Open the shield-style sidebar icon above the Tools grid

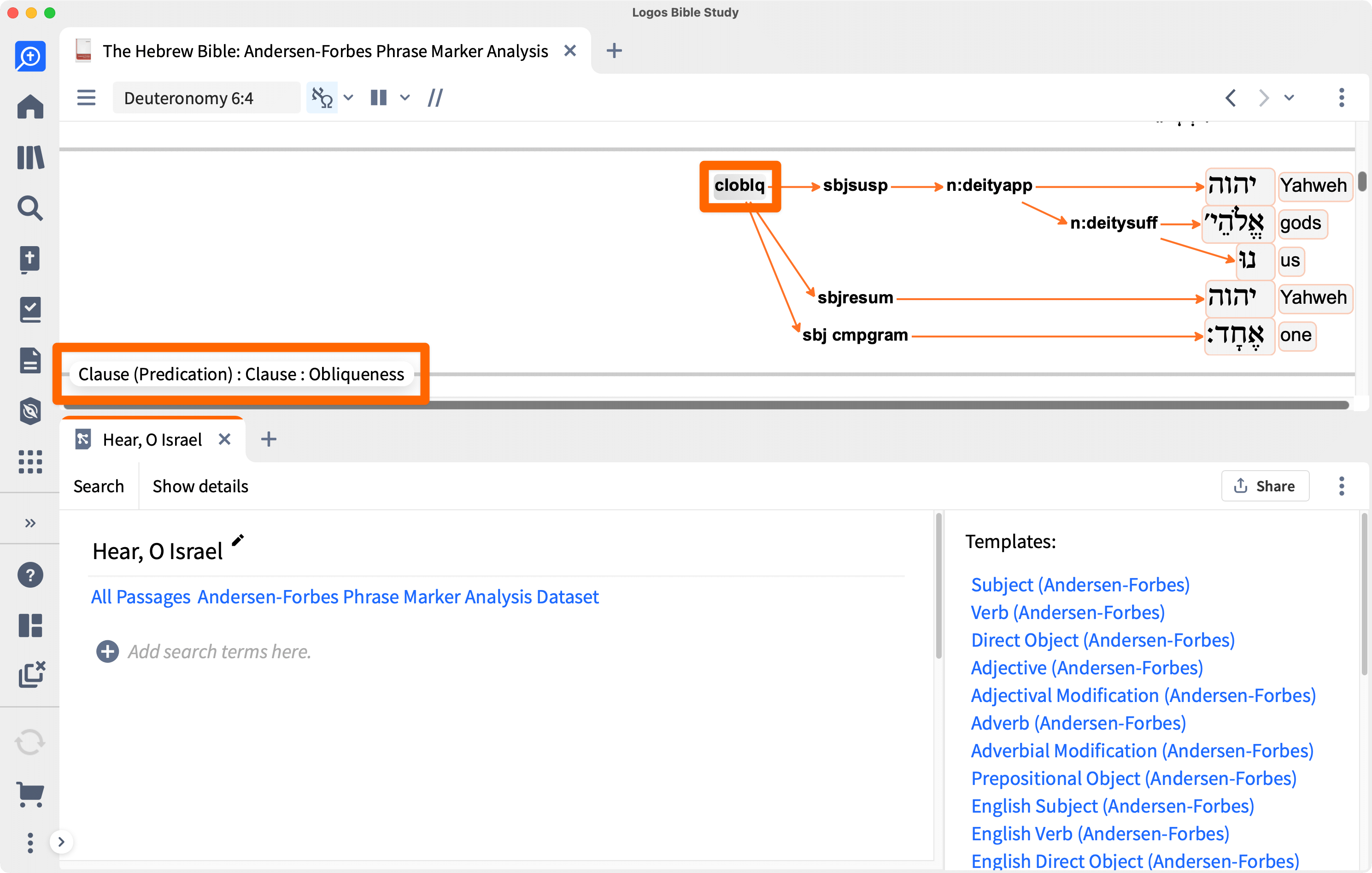(x=30, y=411)
